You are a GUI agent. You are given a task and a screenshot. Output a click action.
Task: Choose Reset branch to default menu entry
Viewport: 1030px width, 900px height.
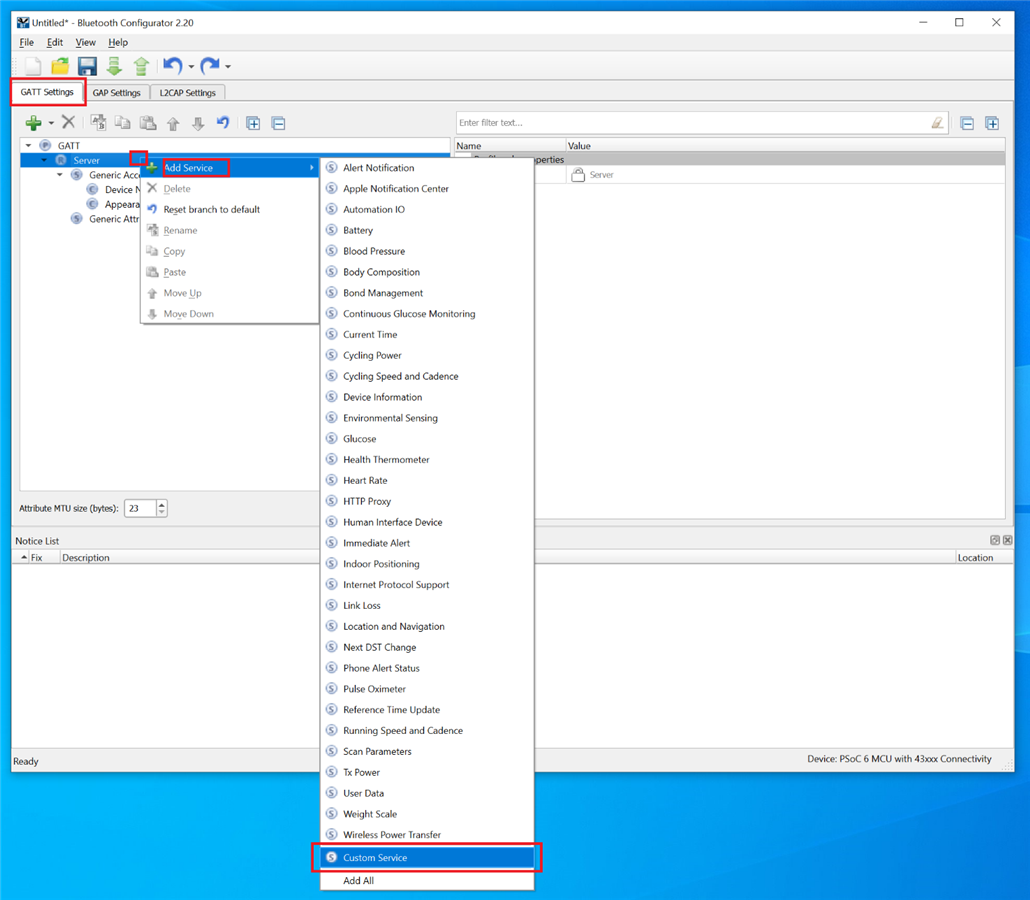coord(230,210)
